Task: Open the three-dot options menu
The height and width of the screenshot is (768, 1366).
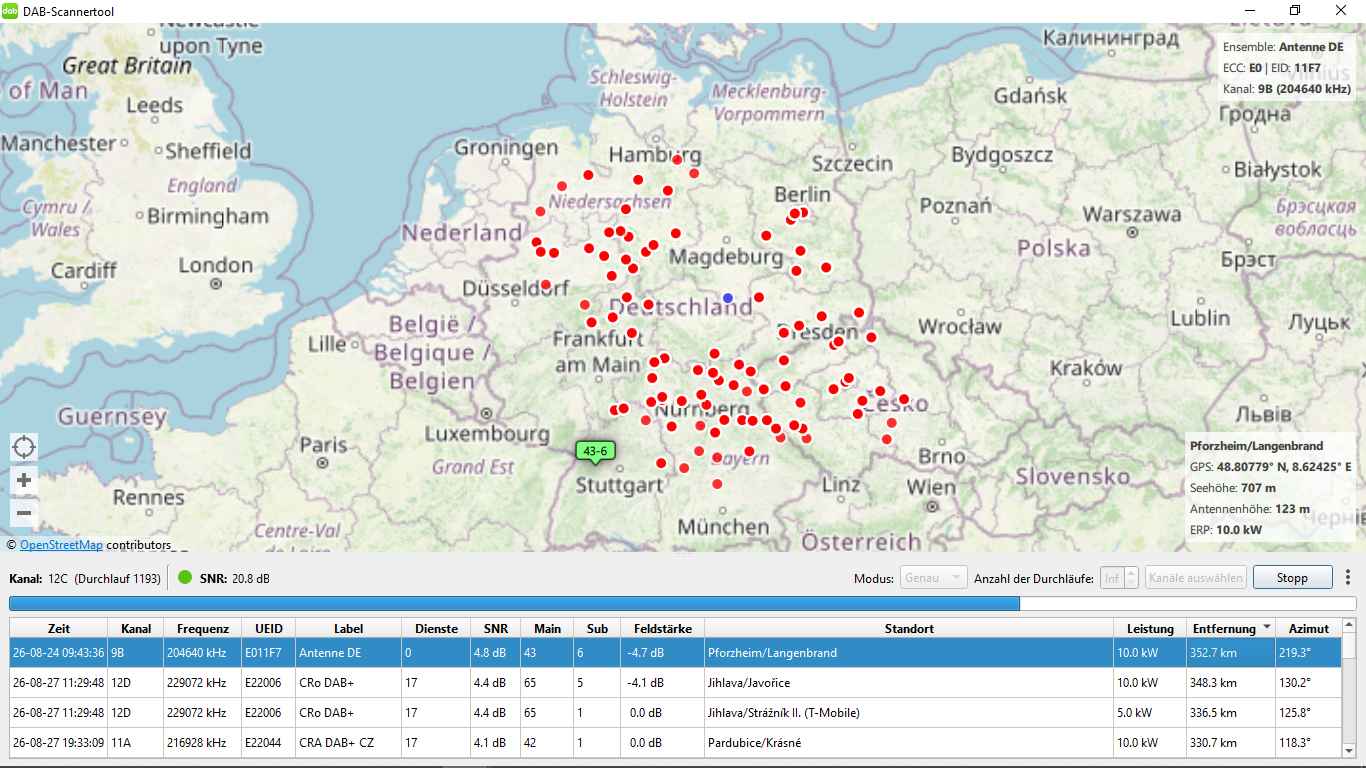Action: 1348,578
